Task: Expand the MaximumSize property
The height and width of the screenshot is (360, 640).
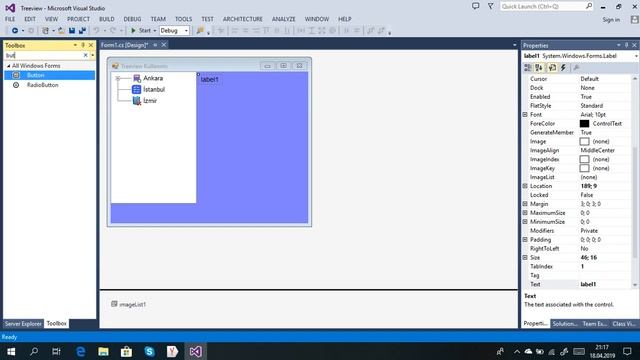Action: [x=525, y=213]
